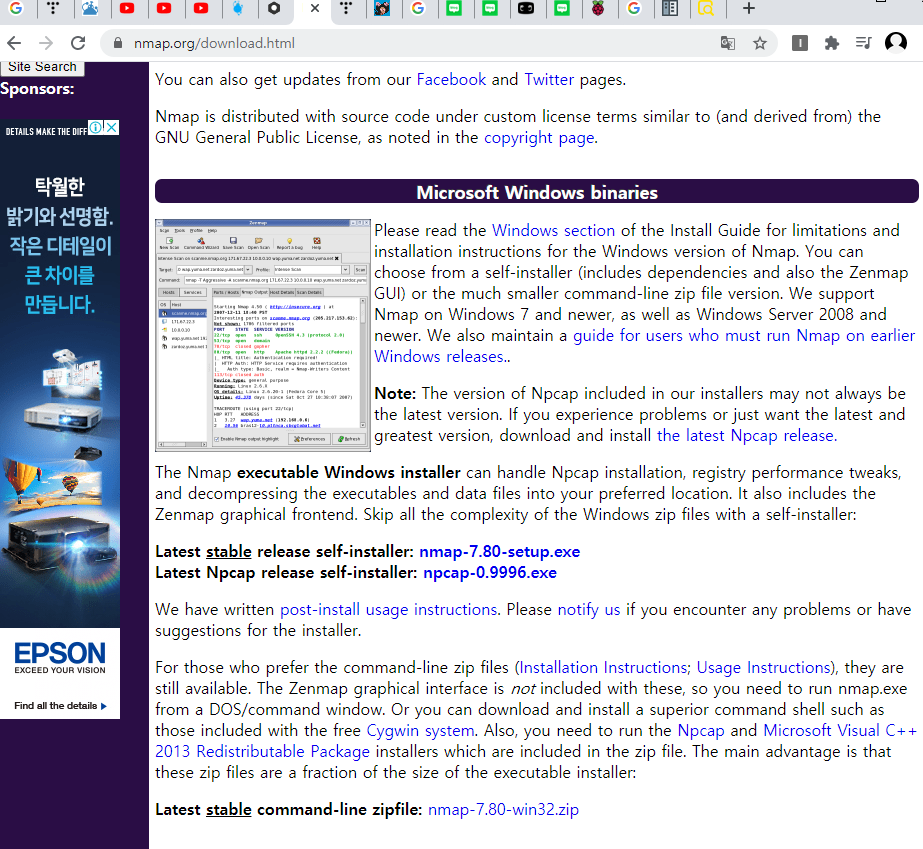The width and height of the screenshot is (923, 849).
Task: Download nmap-7.80-win32.zip
Action: point(503,810)
